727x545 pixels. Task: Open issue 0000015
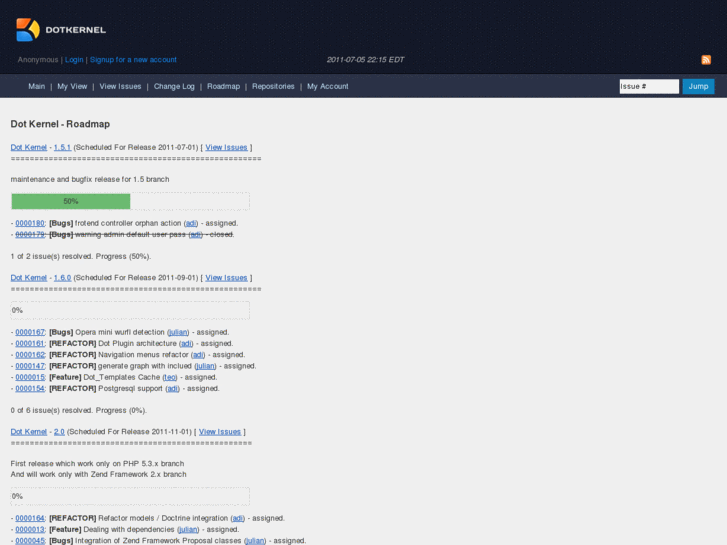coord(30,377)
